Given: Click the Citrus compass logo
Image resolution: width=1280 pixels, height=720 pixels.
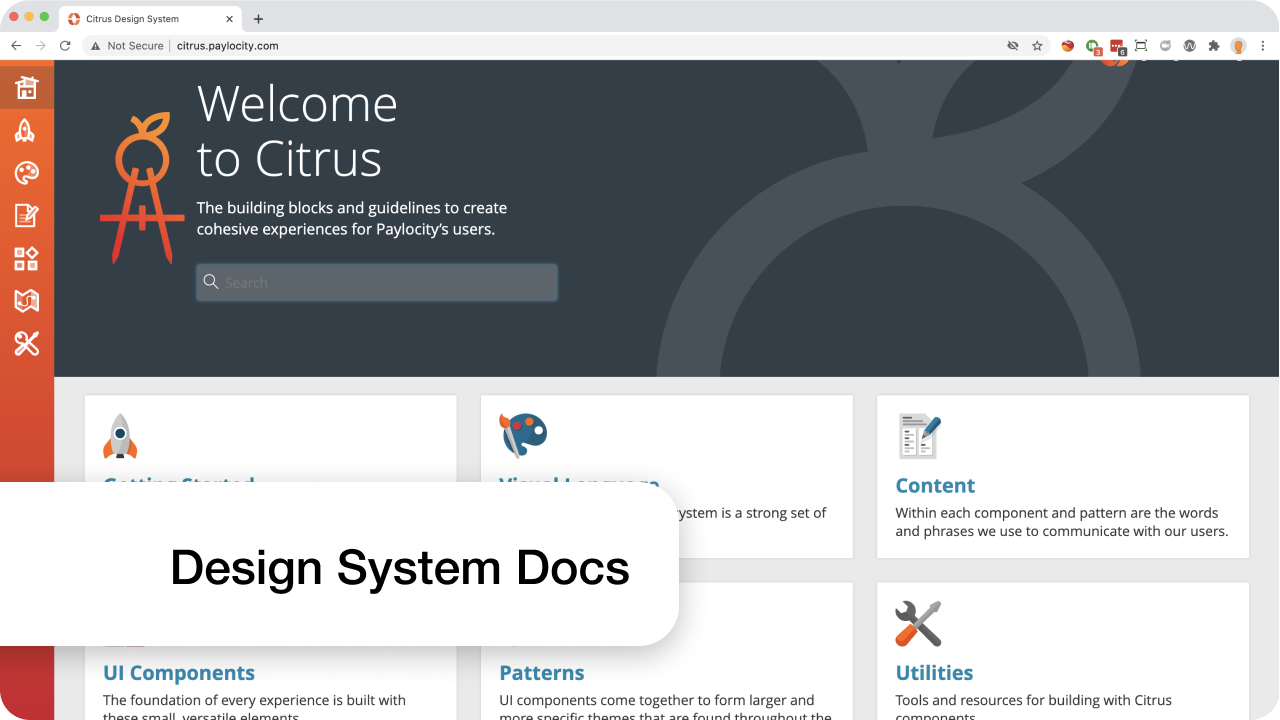Looking at the screenshot, I should [x=144, y=188].
